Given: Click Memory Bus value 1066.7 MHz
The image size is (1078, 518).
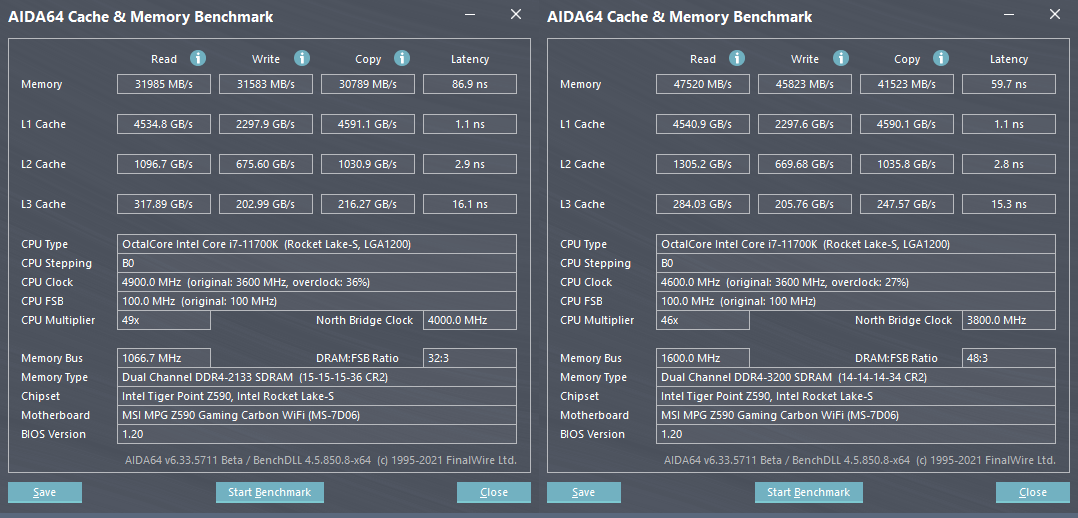Looking at the screenshot, I should click(x=164, y=358).
